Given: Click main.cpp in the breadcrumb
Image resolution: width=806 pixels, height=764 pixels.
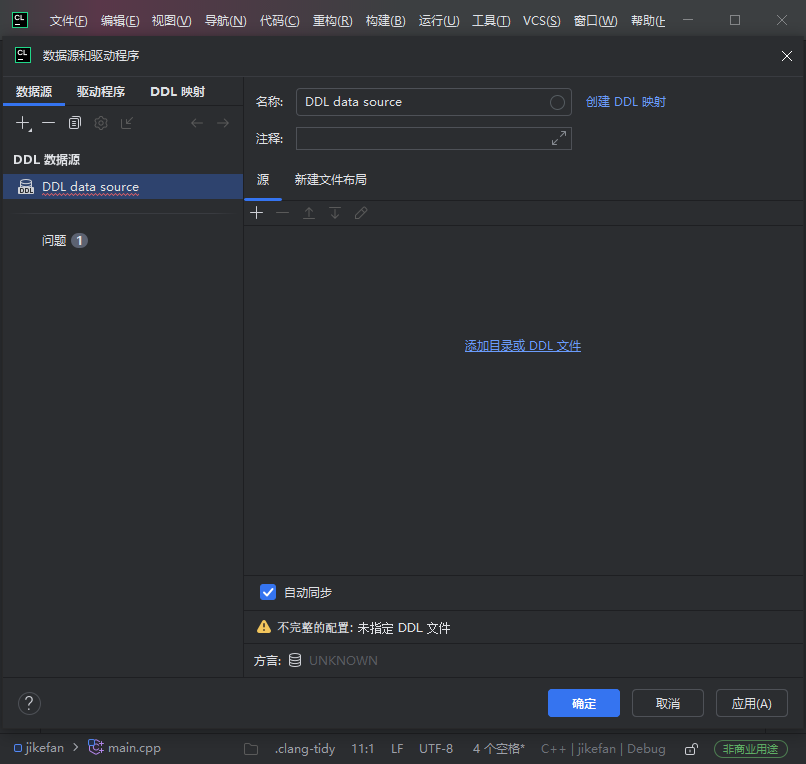Looking at the screenshot, I should [x=124, y=748].
